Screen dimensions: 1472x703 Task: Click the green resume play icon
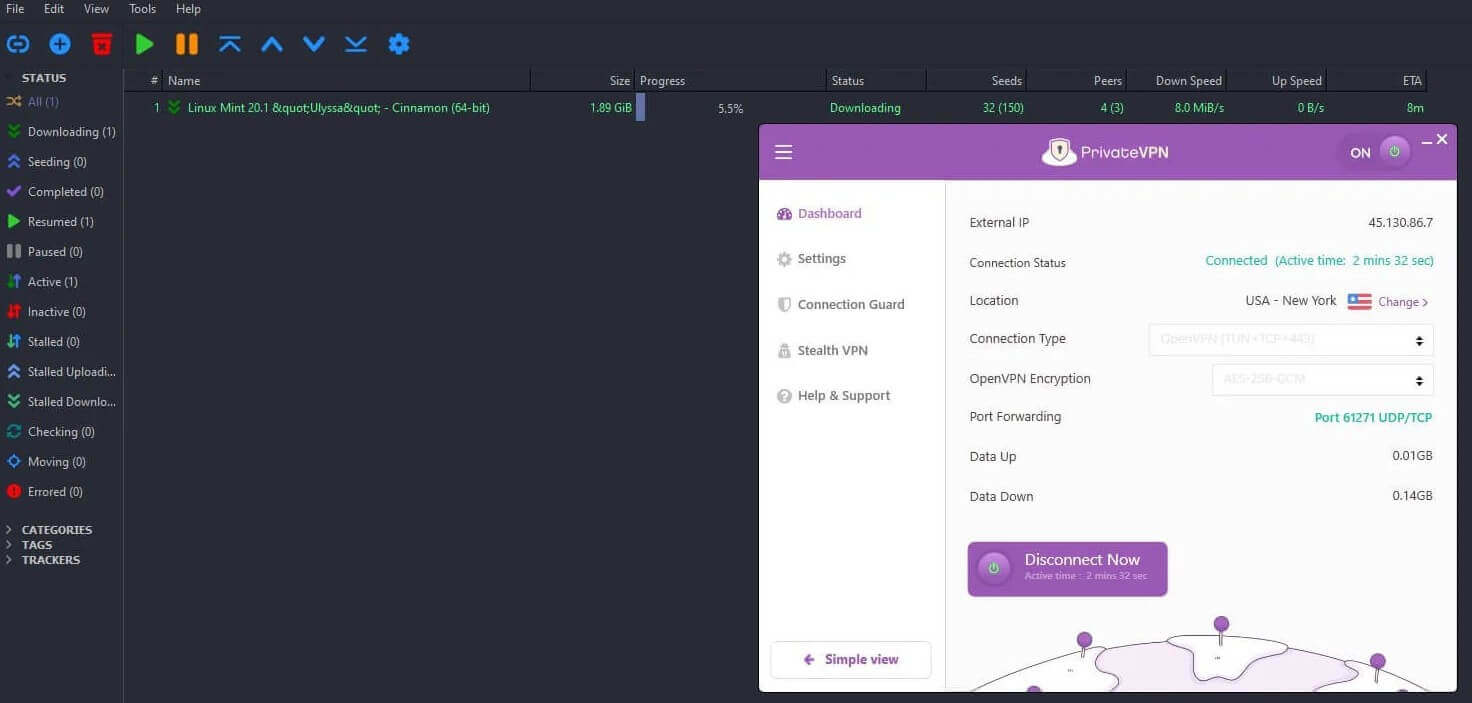click(145, 44)
